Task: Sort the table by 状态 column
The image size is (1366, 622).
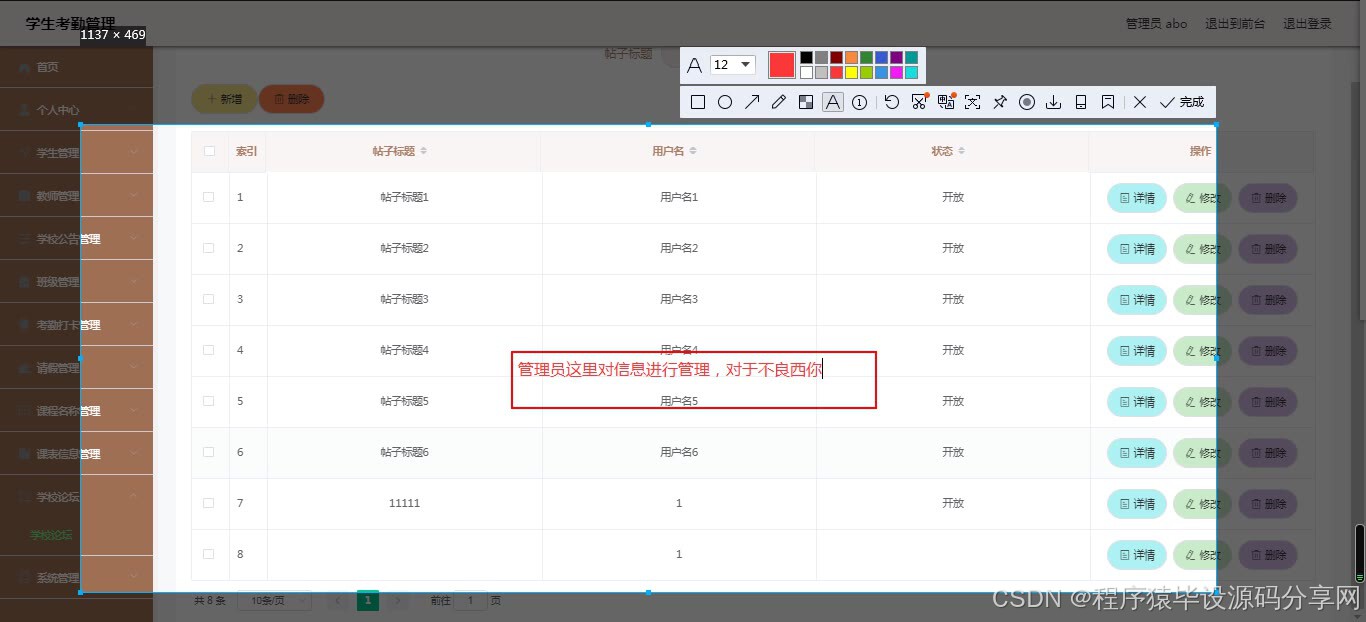Action: (961, 151)
